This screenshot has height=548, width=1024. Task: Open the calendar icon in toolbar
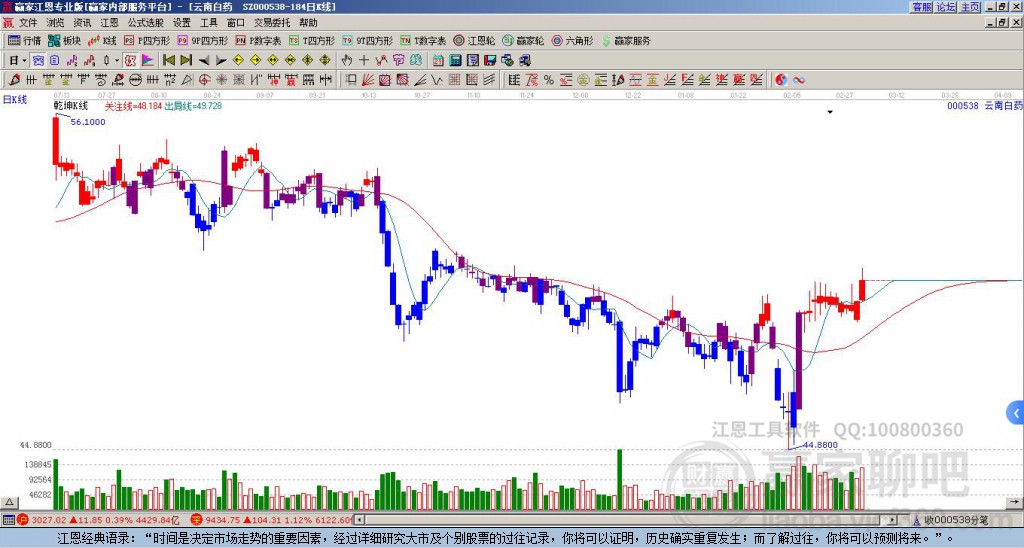click(438, 61)
